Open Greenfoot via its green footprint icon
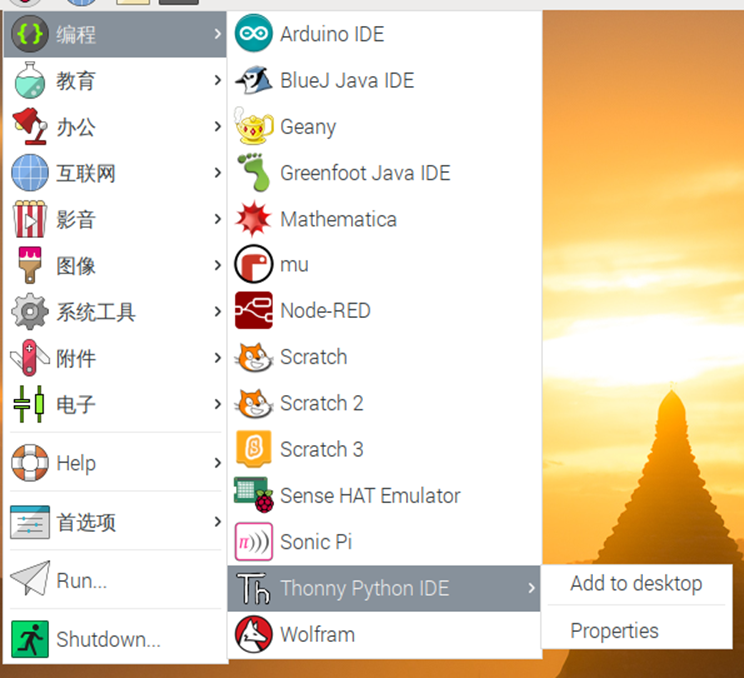Viewport: 744px width, 678px height. (253, 173)
